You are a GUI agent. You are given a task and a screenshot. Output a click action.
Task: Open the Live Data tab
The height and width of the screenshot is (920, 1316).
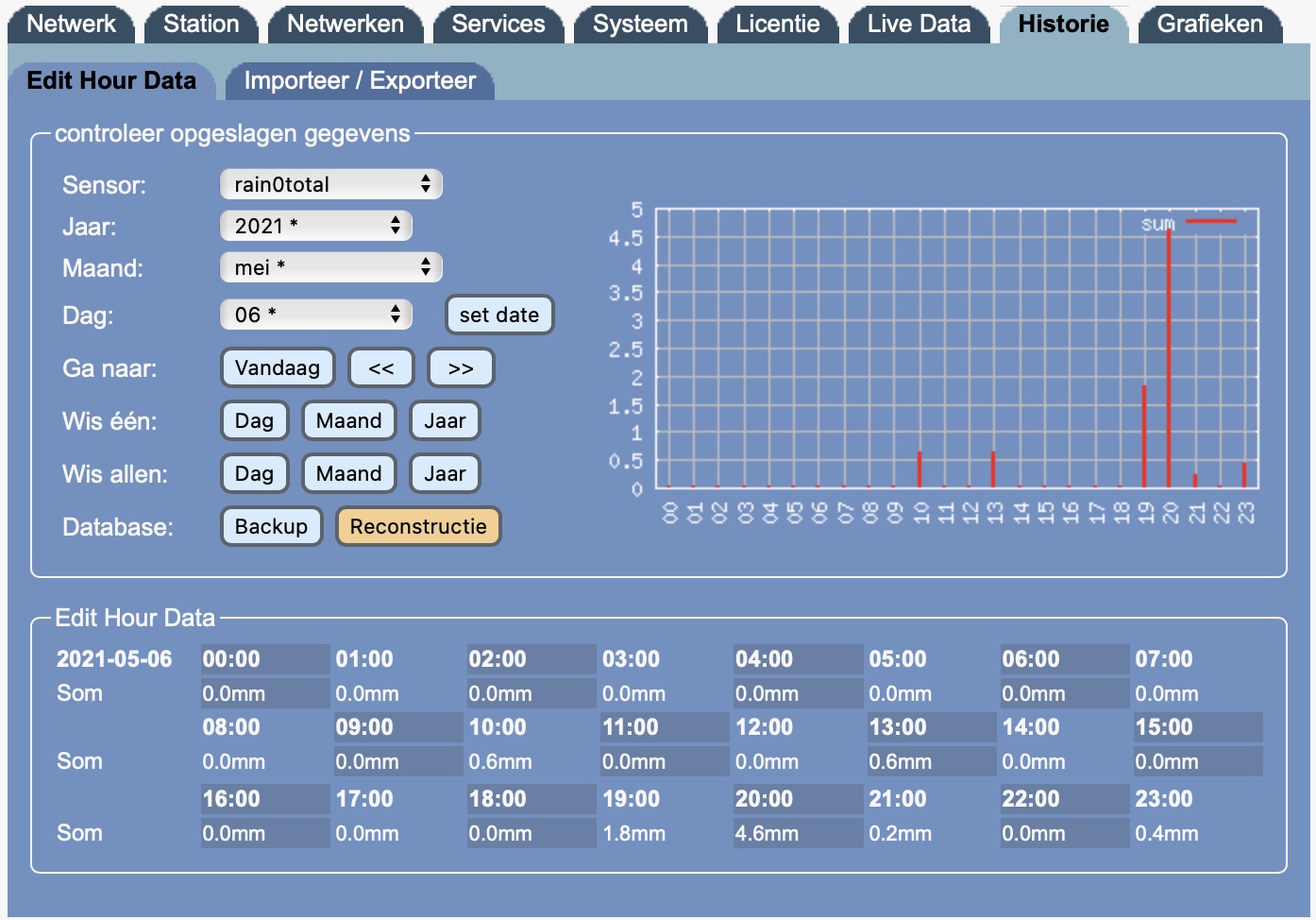[x=920, y=24]
